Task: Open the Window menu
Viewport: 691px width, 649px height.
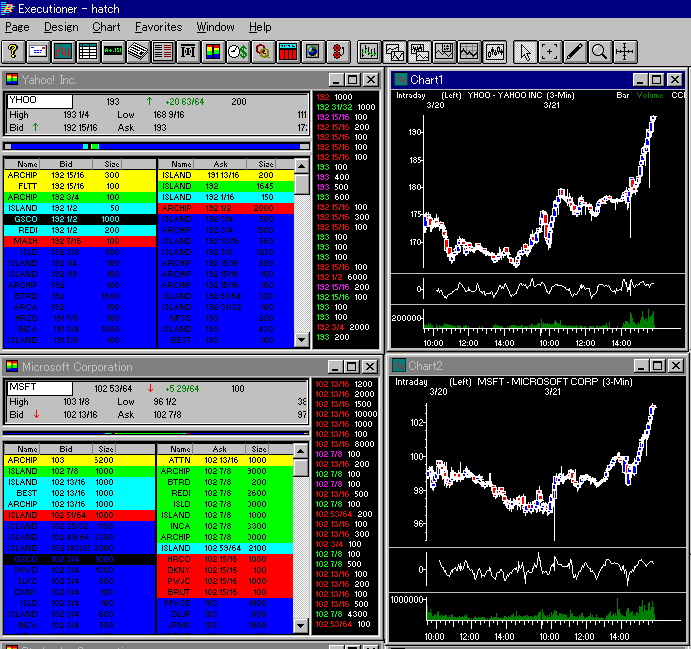Action: pos(215,27)
